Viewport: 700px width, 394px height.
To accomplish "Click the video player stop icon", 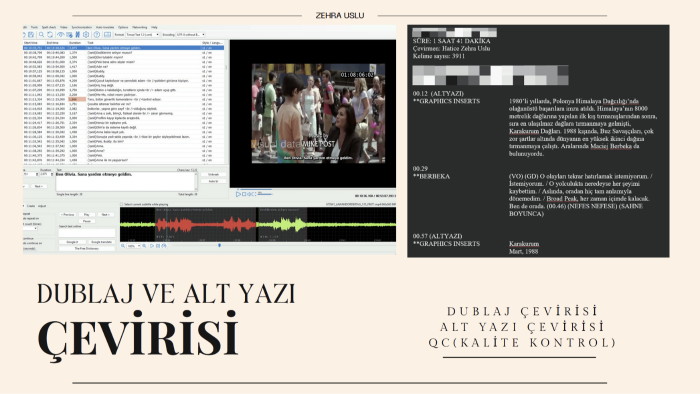I will click(x=244, y=194).
